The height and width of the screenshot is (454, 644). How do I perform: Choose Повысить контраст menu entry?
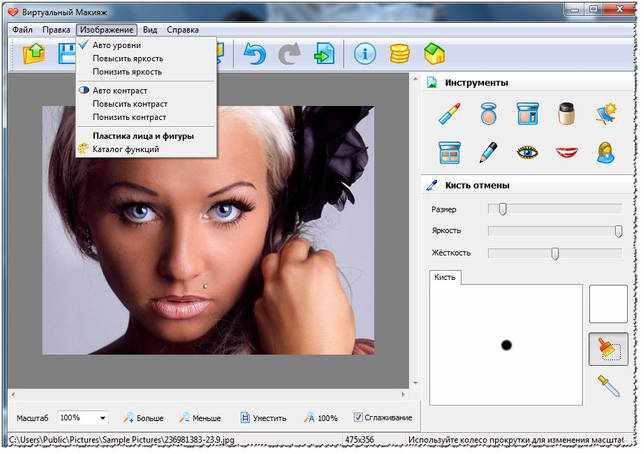146,104
